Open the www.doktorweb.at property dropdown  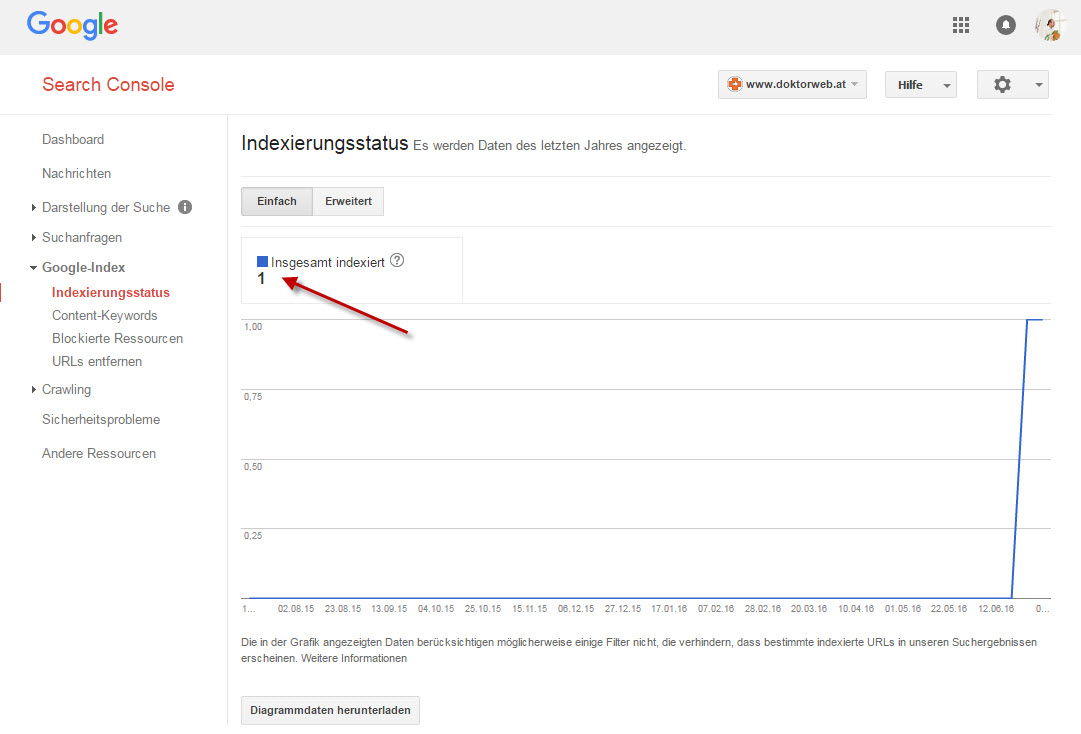click(x=792, y=84)
